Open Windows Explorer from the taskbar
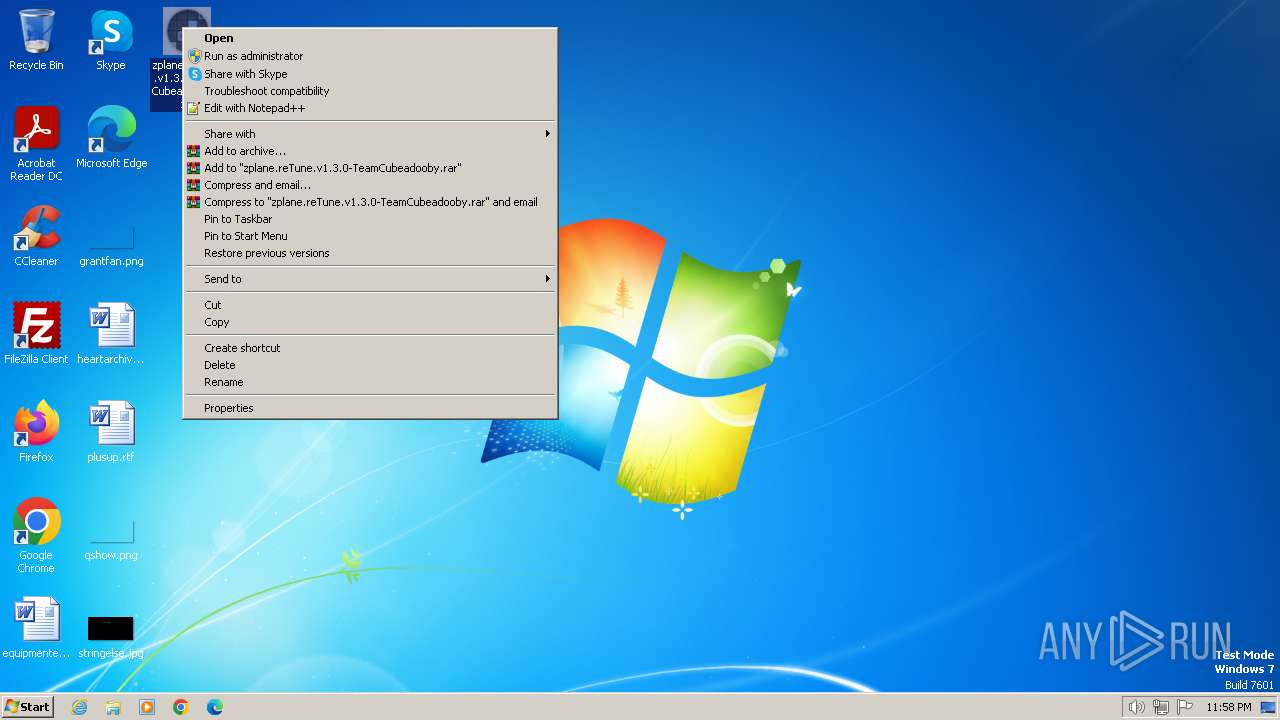1280x720 pixels. pyautogui.click(x=113, y=707)
